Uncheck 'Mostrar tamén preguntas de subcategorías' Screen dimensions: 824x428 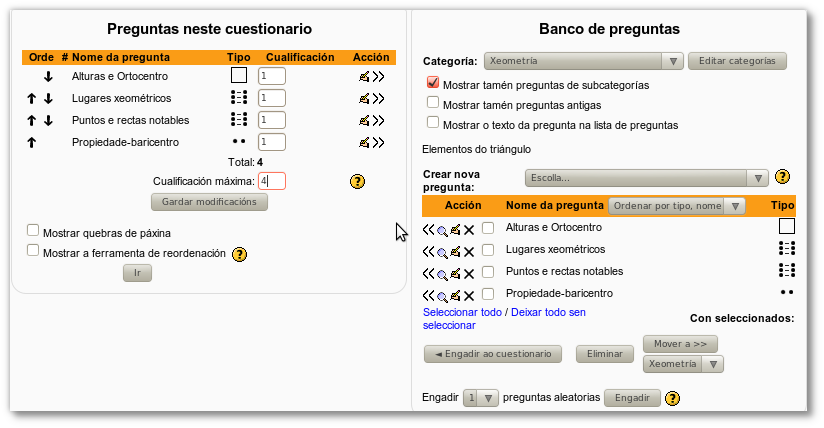[x=433, y=84]
